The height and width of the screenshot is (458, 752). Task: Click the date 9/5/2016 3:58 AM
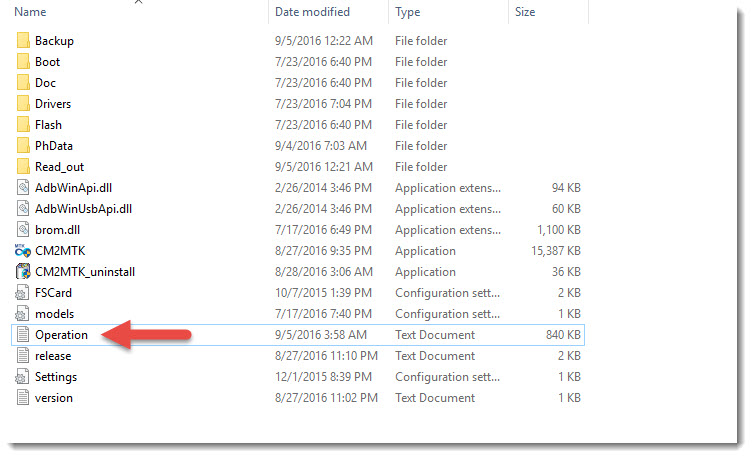click(321, 335)
